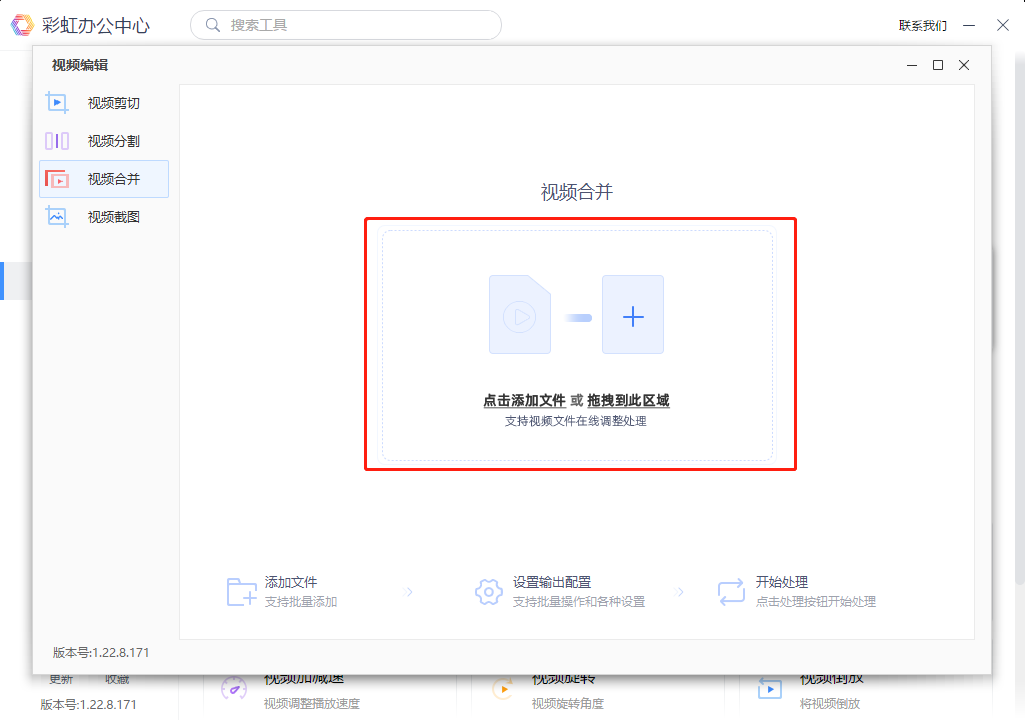The image size is (1025, 720).
Task: Click 视频旋转角度 text in background window
Action: point(567,704)
